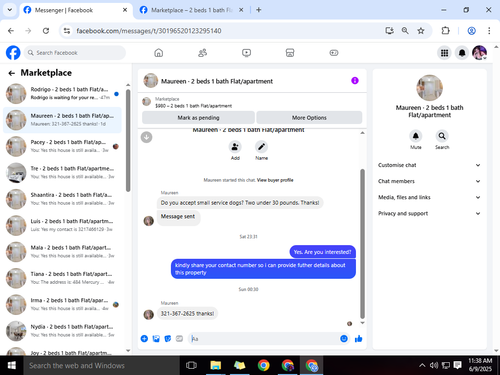Click the Marketplace listing $980 thumbnail

click(x=146, y=101)
